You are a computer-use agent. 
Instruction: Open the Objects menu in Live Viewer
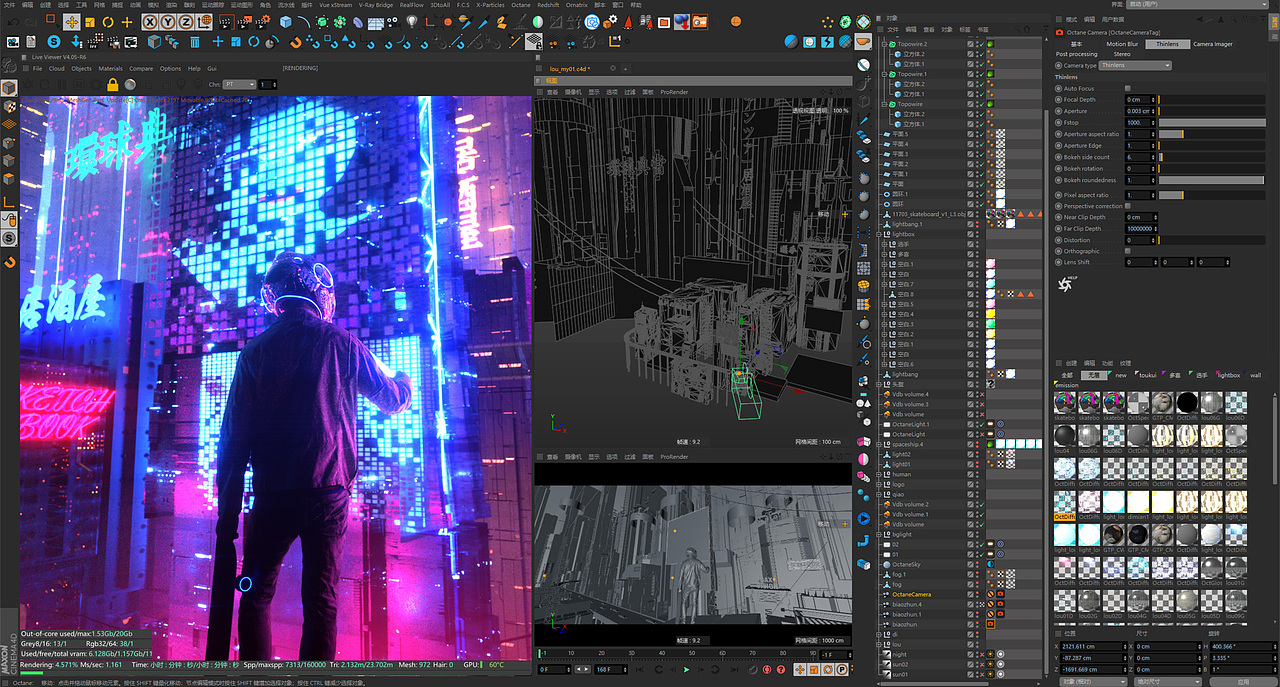coord(81,69)
